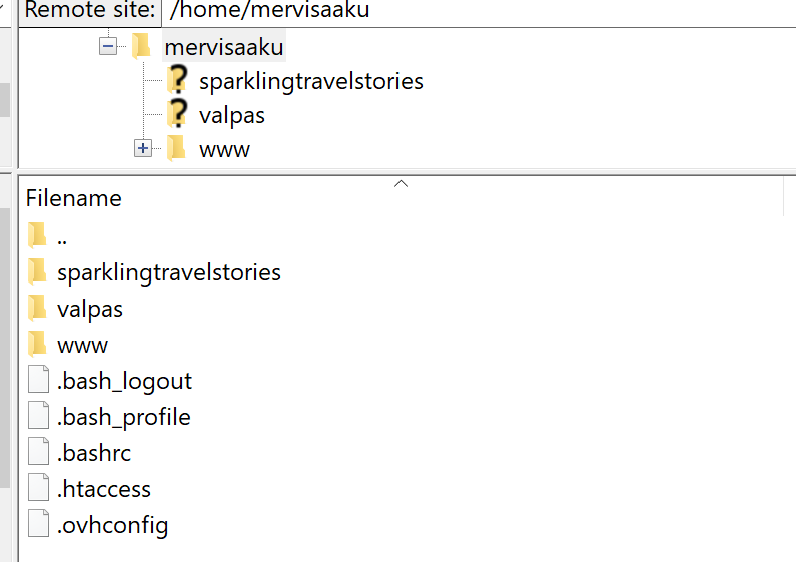Image resolution: width=796 pixels, height=562 pixels.
Task: Select the .bashrc file
Action: (94, 453)
